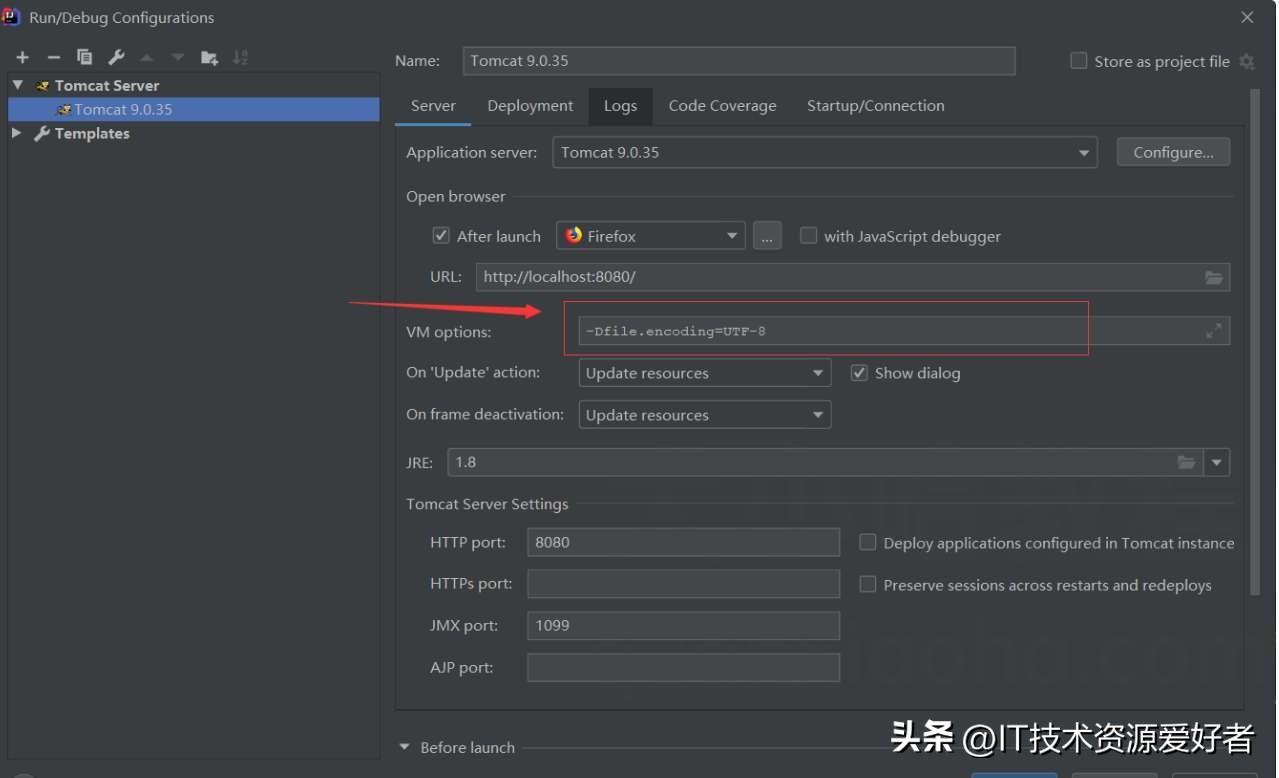Switch to the Logs tab

pyautogui.click(x=620, y=106)
